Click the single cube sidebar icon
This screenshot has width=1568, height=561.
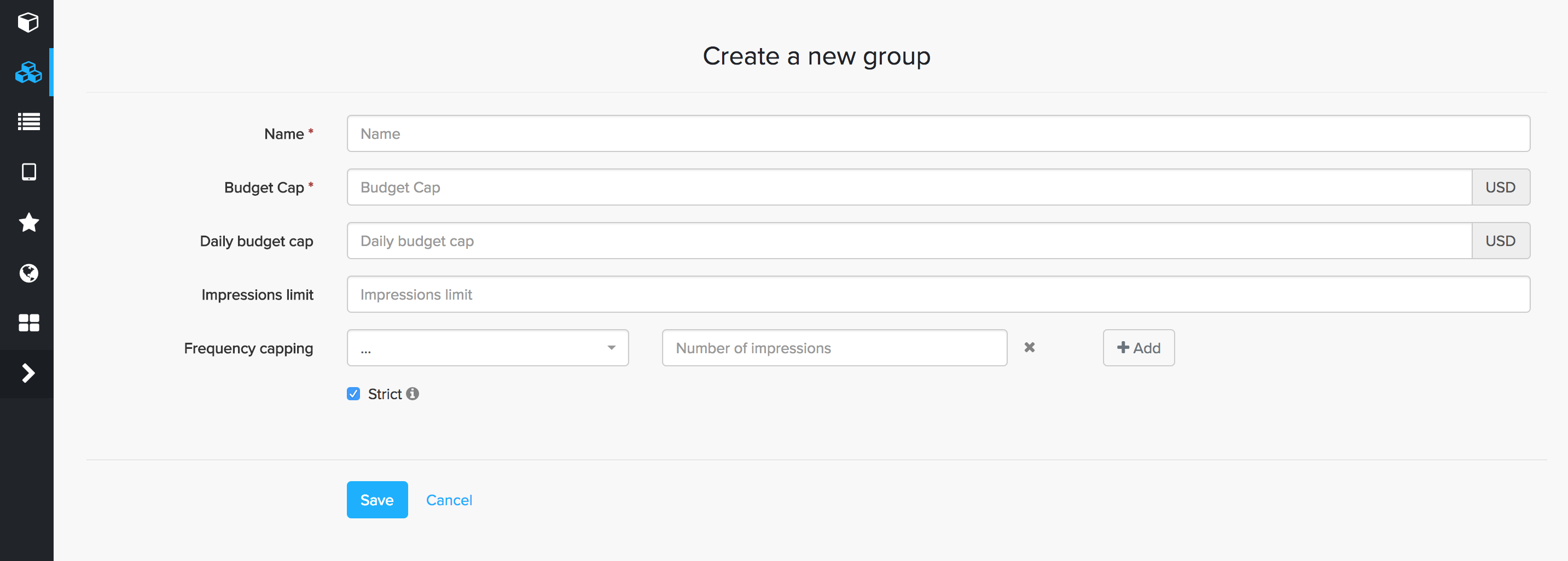[x=28, y=22]
